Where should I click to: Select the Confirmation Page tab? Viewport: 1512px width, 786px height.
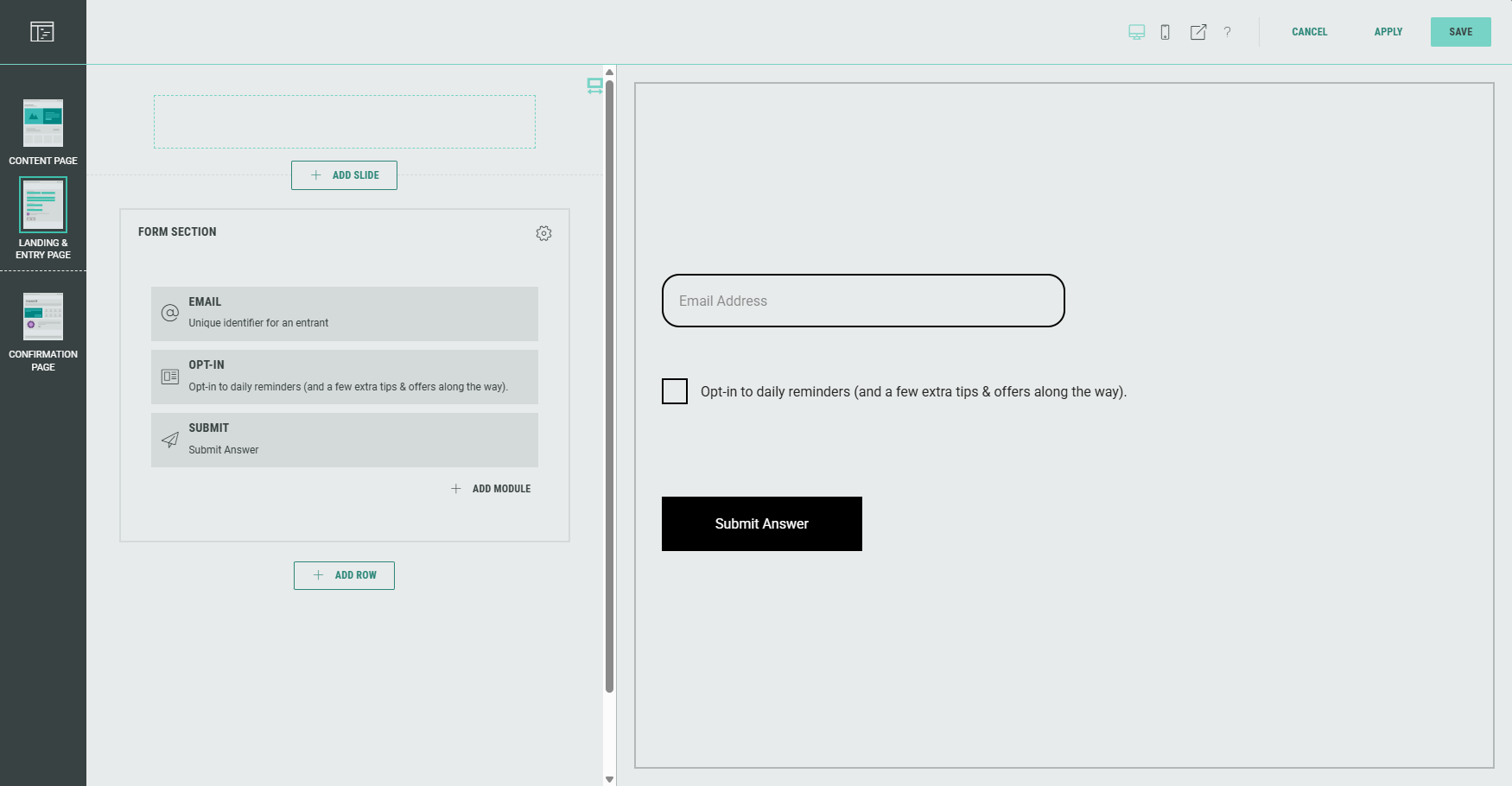[x=43, y=333]
